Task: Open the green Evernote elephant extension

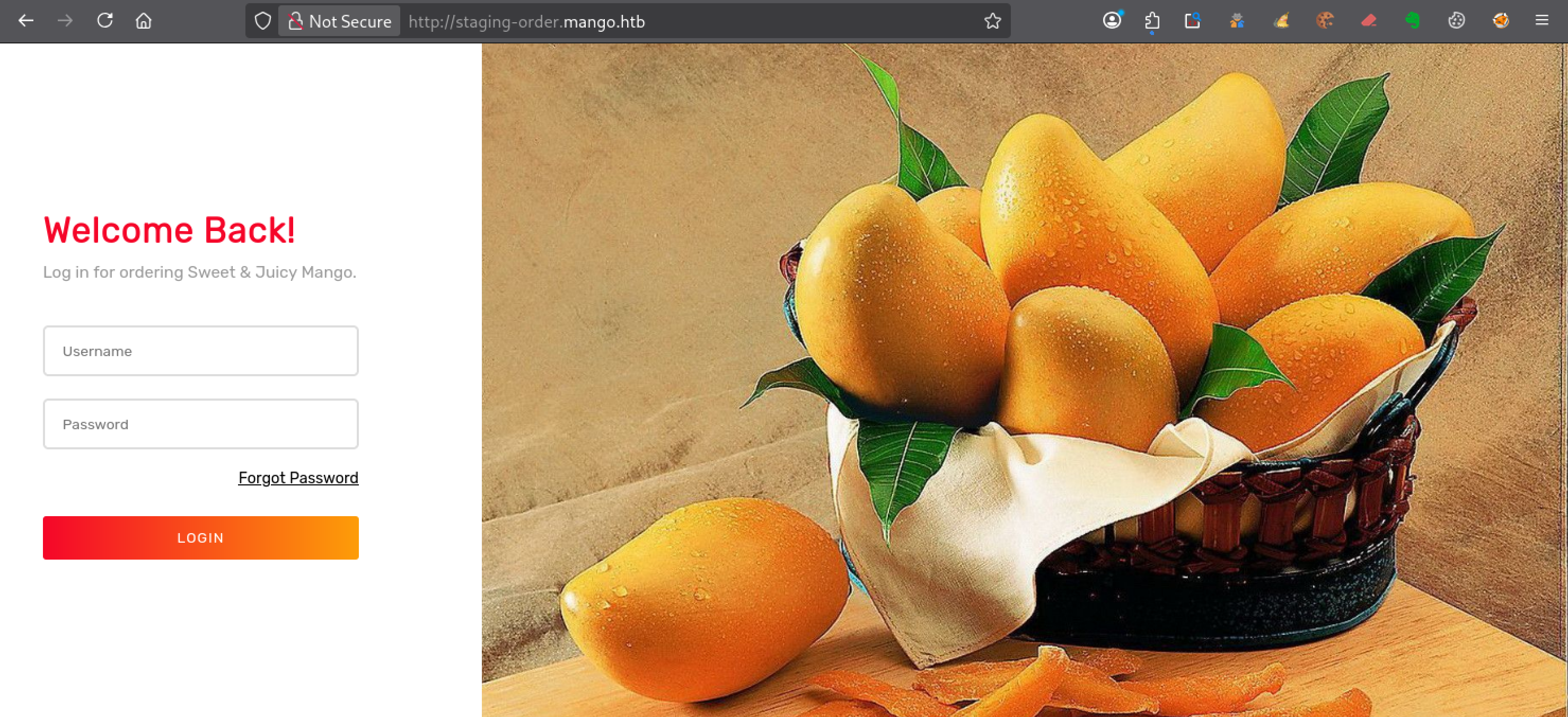Action: tap(1413, 21)
